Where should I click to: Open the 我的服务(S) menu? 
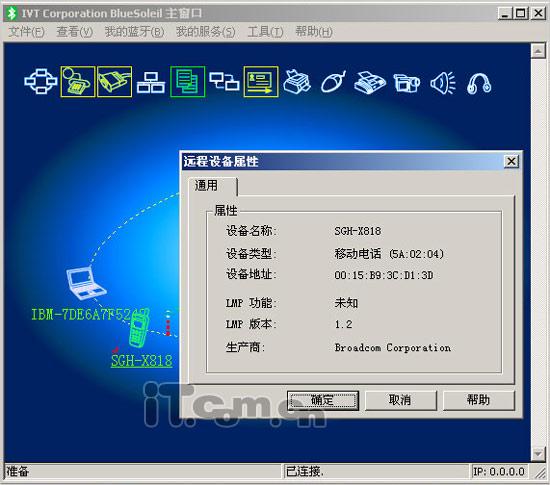206,32
